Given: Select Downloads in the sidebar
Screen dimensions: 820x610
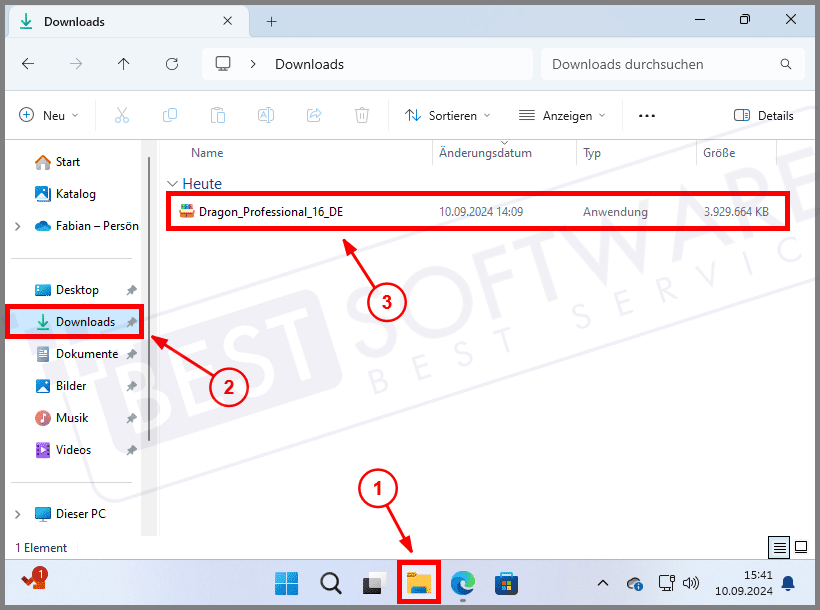Looking at the screenshot, I should coord(84,322).
